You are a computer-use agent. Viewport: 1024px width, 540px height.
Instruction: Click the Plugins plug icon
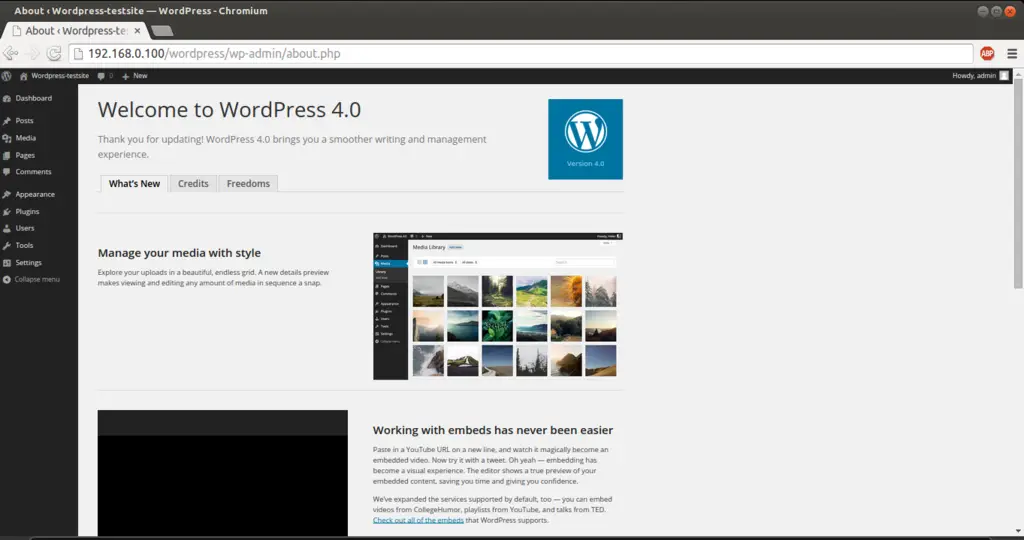point(7,212)
